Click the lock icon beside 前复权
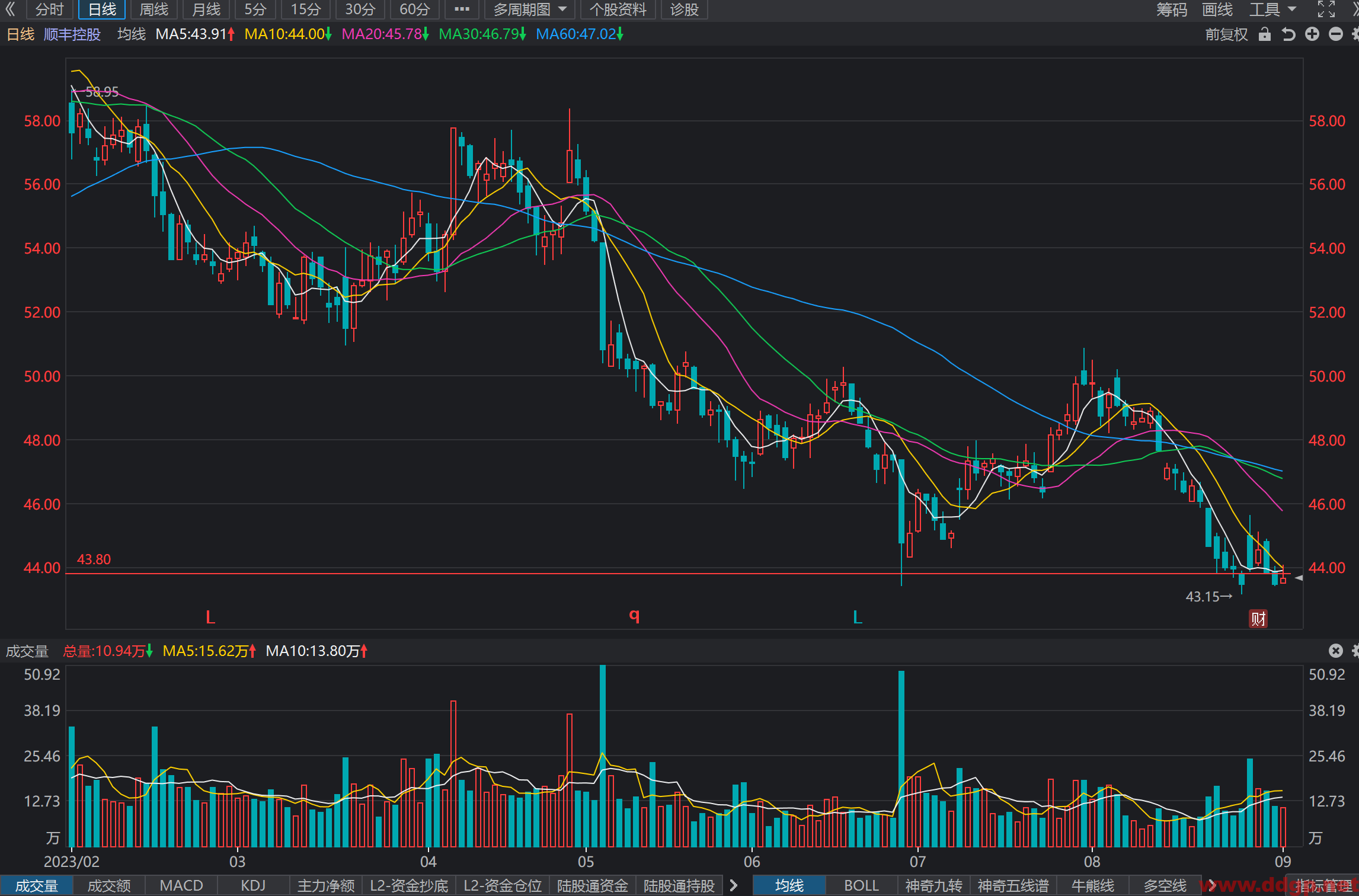 click(1264, 34)
